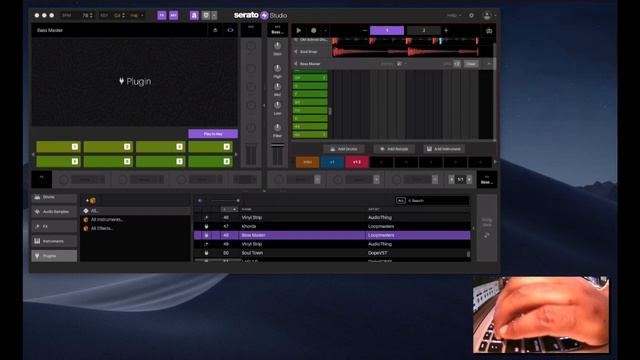Open the second right-side FX slot dropdown

pyautogui.click(x=376, y=180)
